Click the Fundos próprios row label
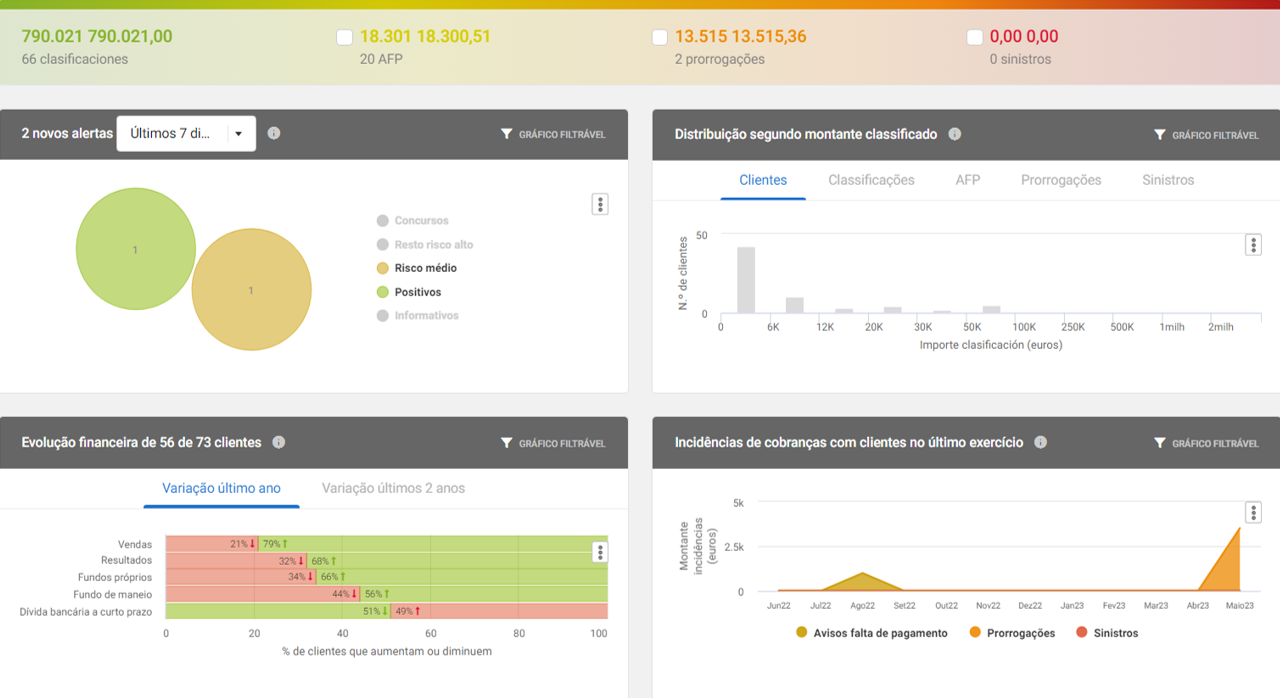 point(115,577)
